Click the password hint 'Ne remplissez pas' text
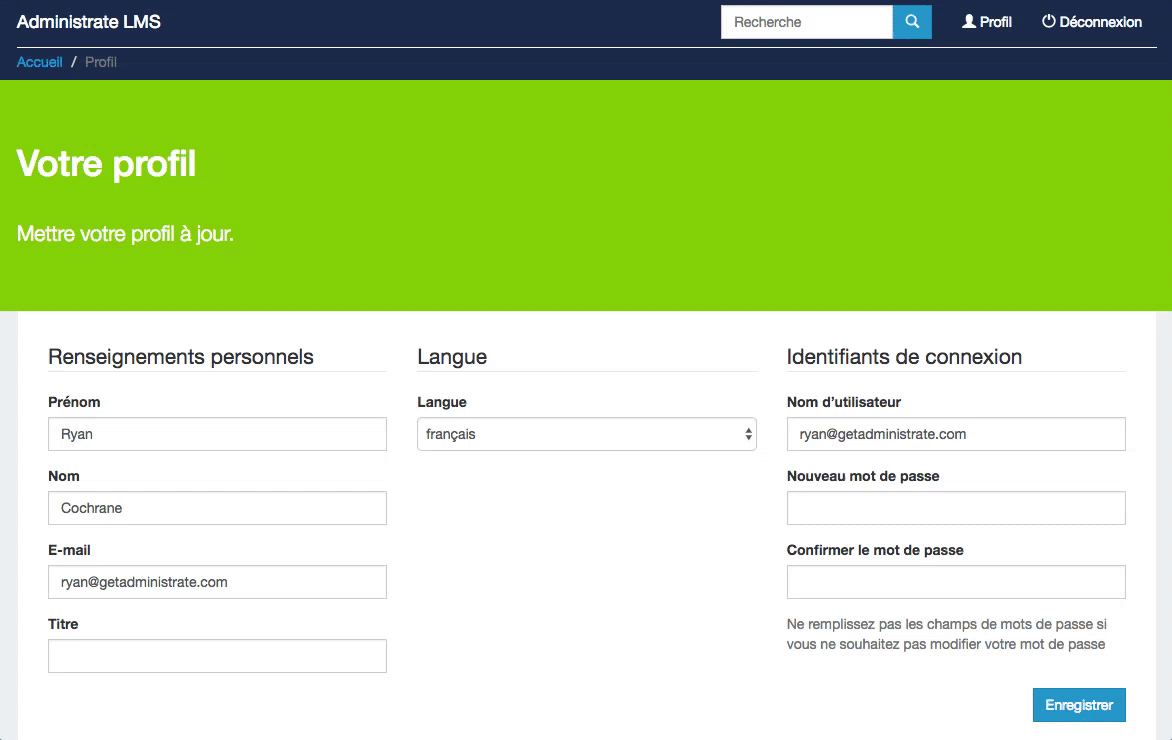The width and height of the screenshot is (1172, 740). click(946, 634)
